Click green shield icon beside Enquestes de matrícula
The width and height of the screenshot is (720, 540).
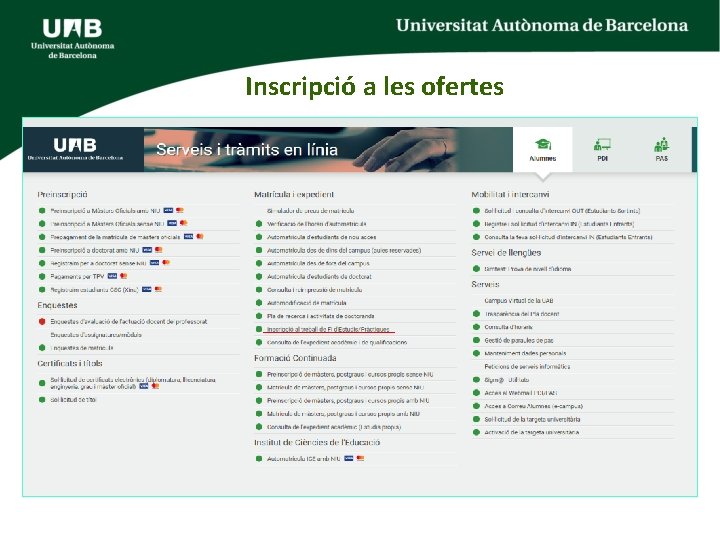coord(42,348)
